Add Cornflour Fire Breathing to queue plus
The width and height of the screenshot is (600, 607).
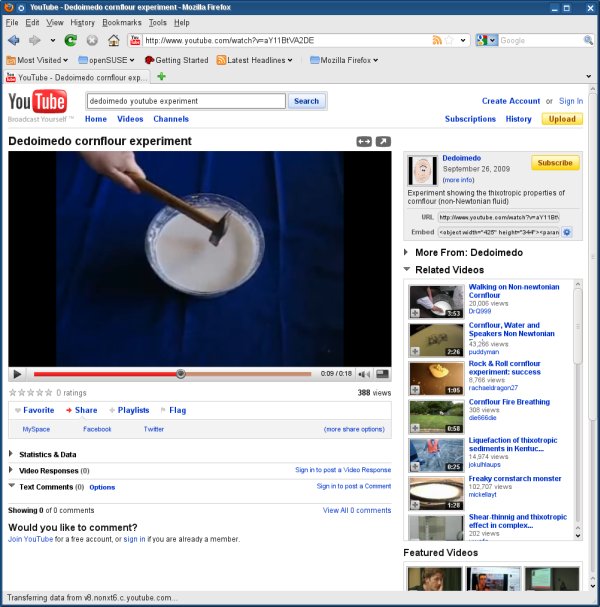point(415,428)
